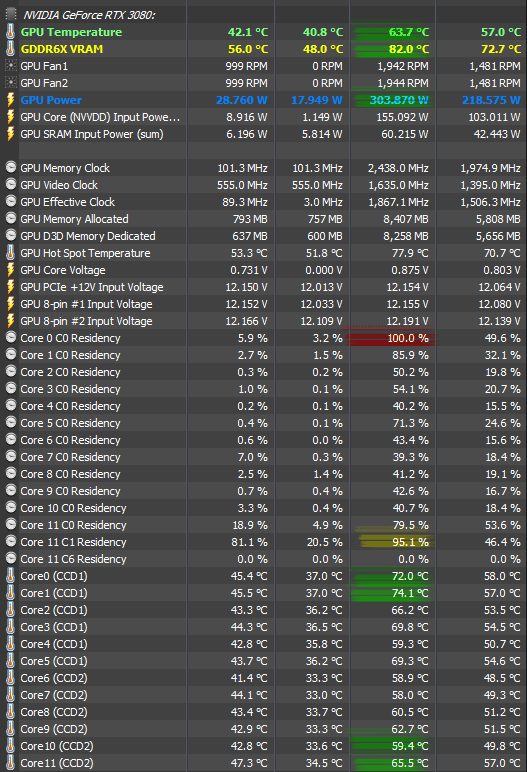The image size is (527, 772).
Task: Select the GPU Power sensor label
Action: [51, 100]
